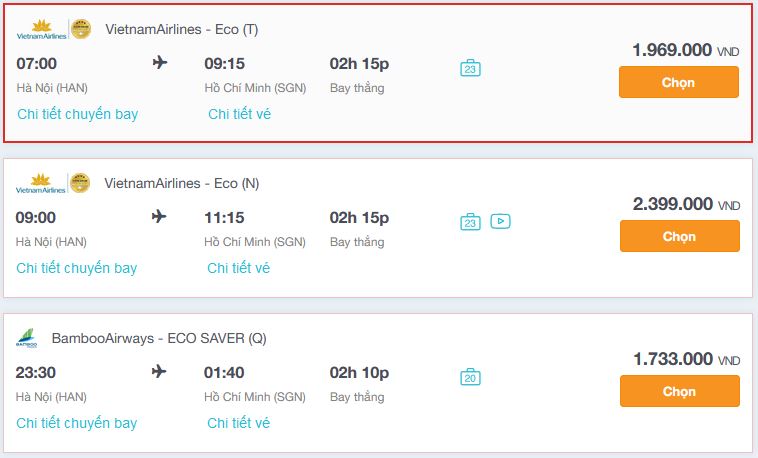758x458 pixels.
Task: Click the in-flight entertainment icon on the 09:00 flight
Action: tap(500, 221)
